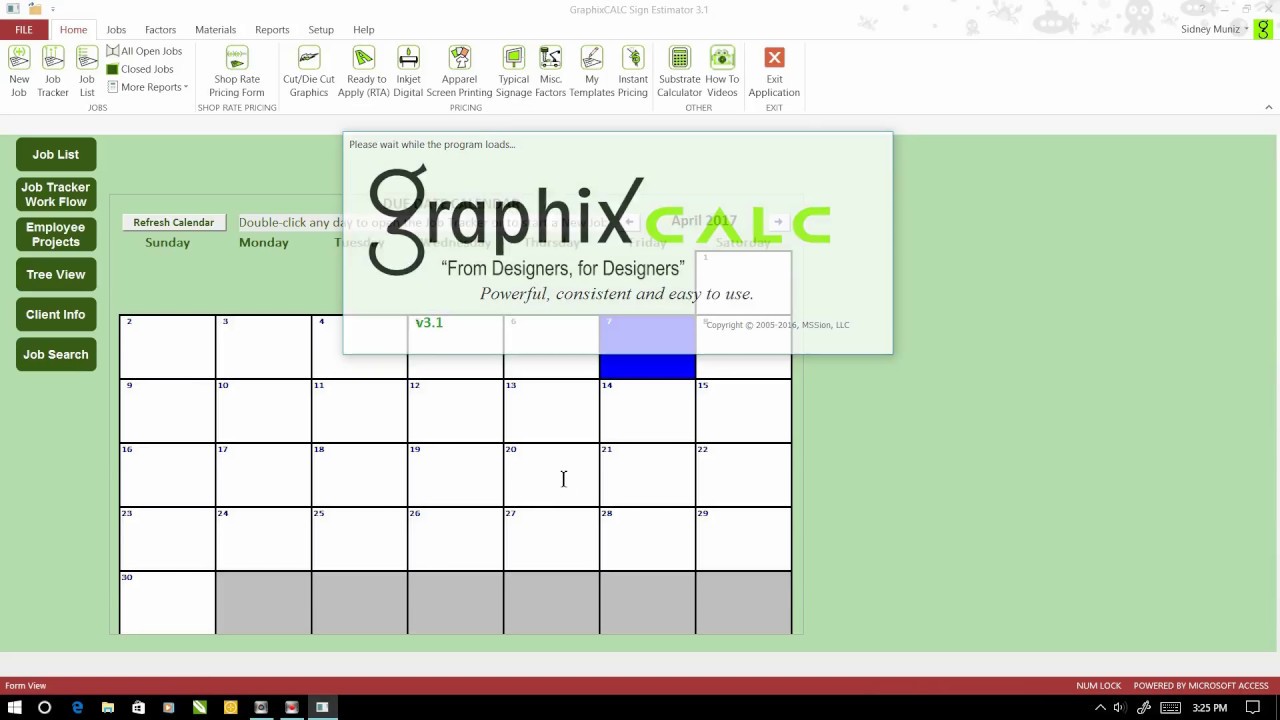
Task: Open Ready to Apply (RTA) pricing
Action: [x=364, y=72]
